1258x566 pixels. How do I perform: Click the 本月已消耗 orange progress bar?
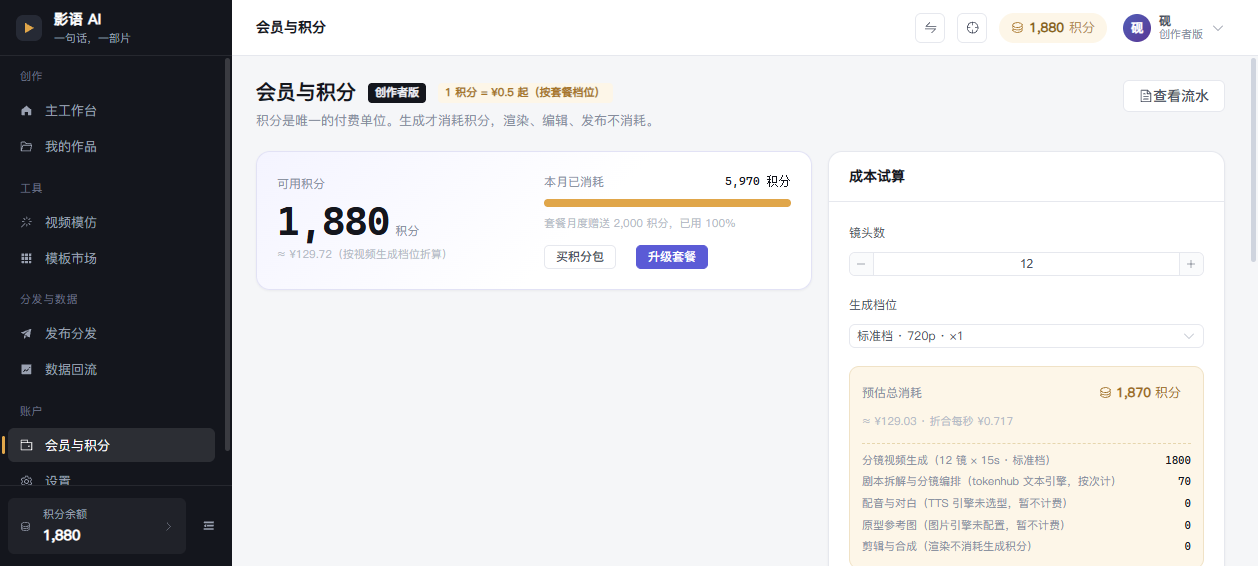click(x=667, y=203)
